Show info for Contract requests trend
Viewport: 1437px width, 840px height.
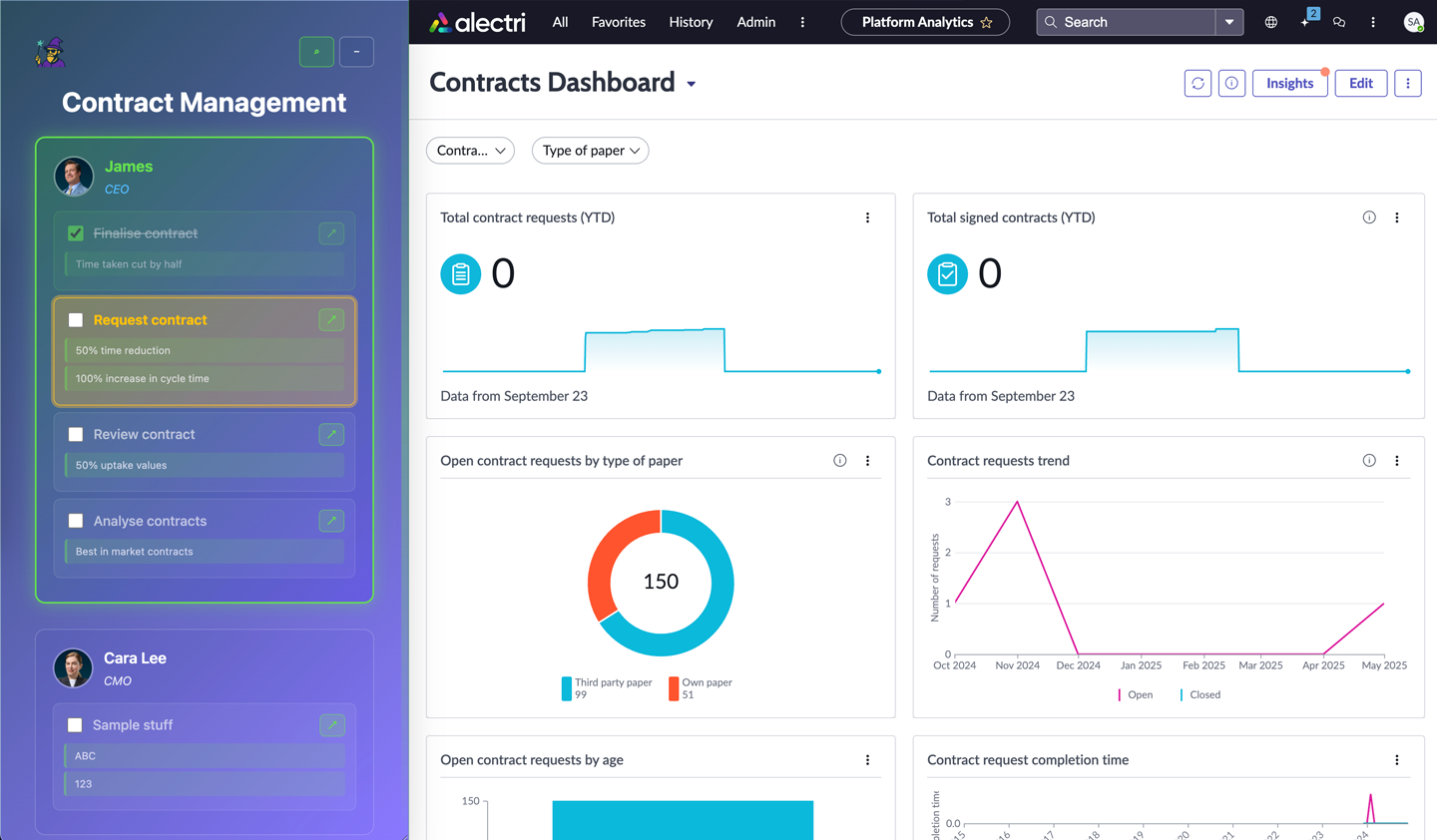coord(1369,461)
